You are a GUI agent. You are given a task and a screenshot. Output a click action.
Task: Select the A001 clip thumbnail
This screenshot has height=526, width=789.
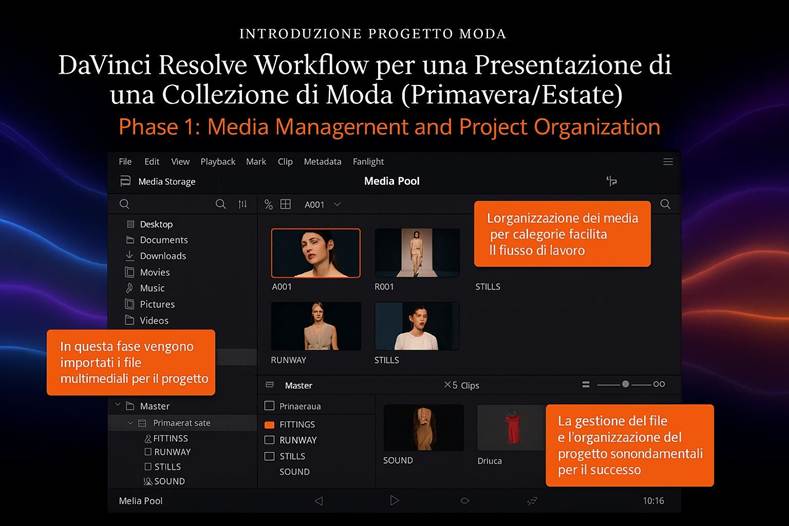click(x=315, y=253)
